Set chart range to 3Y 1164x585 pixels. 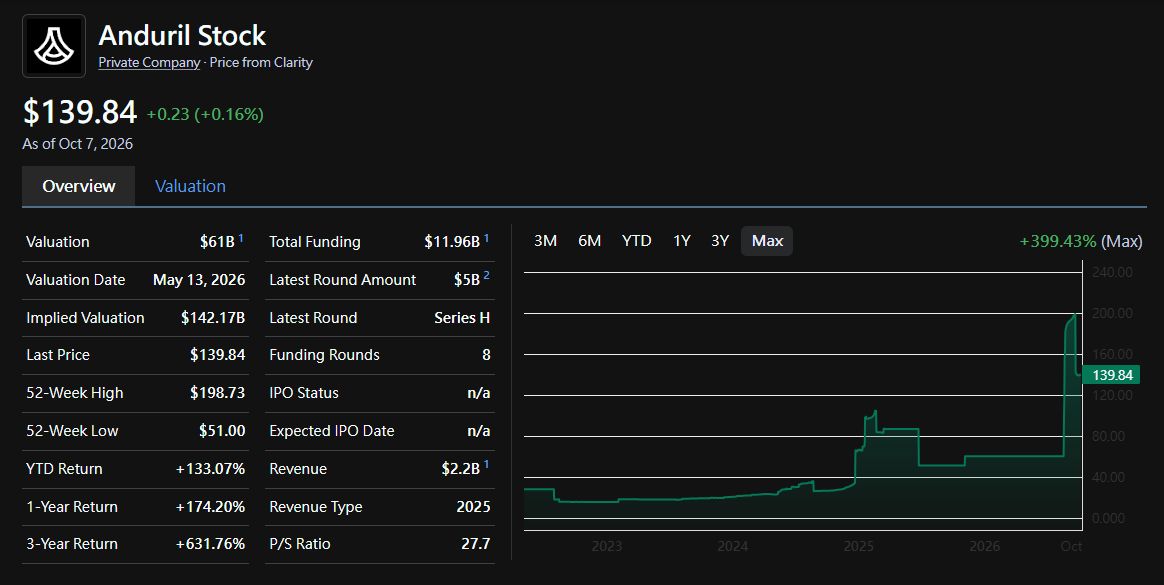720,241
